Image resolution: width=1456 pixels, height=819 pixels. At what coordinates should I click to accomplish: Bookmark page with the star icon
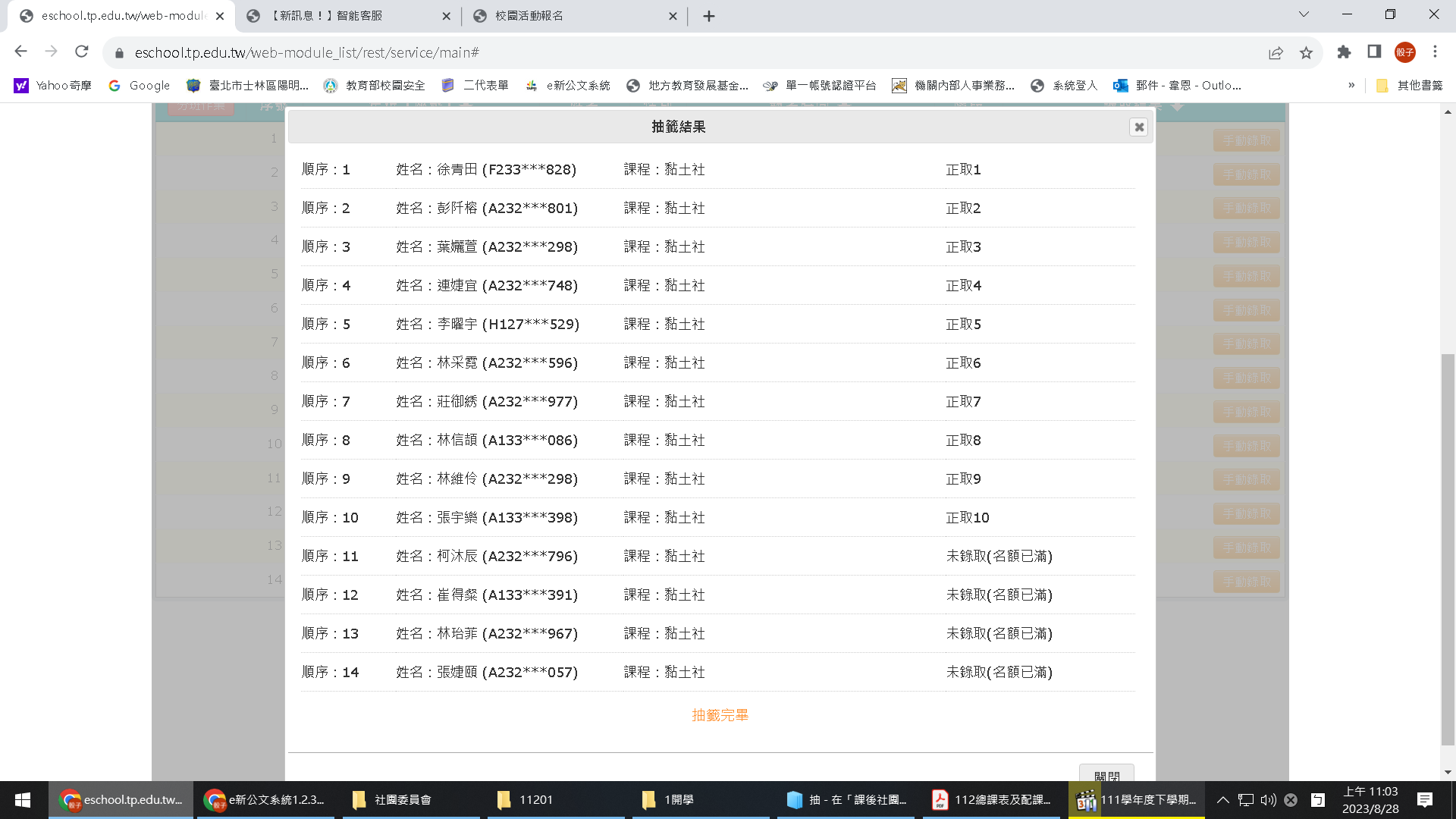1306,52
